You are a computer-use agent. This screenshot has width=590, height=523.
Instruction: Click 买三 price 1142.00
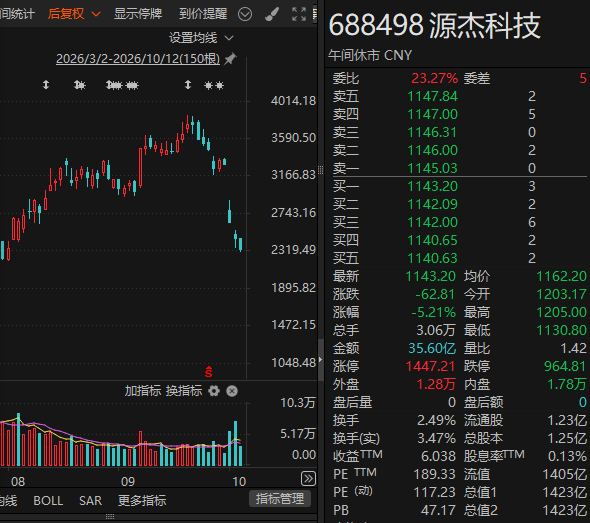tap(433, 222)
